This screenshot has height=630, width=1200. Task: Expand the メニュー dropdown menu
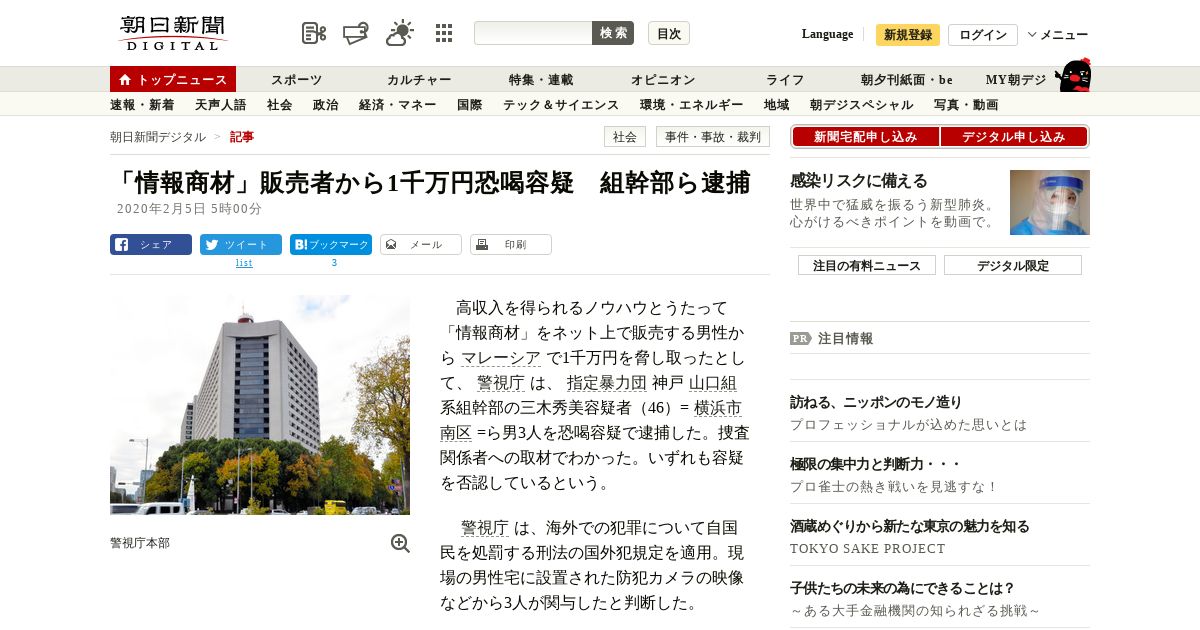click(1058, 35)
